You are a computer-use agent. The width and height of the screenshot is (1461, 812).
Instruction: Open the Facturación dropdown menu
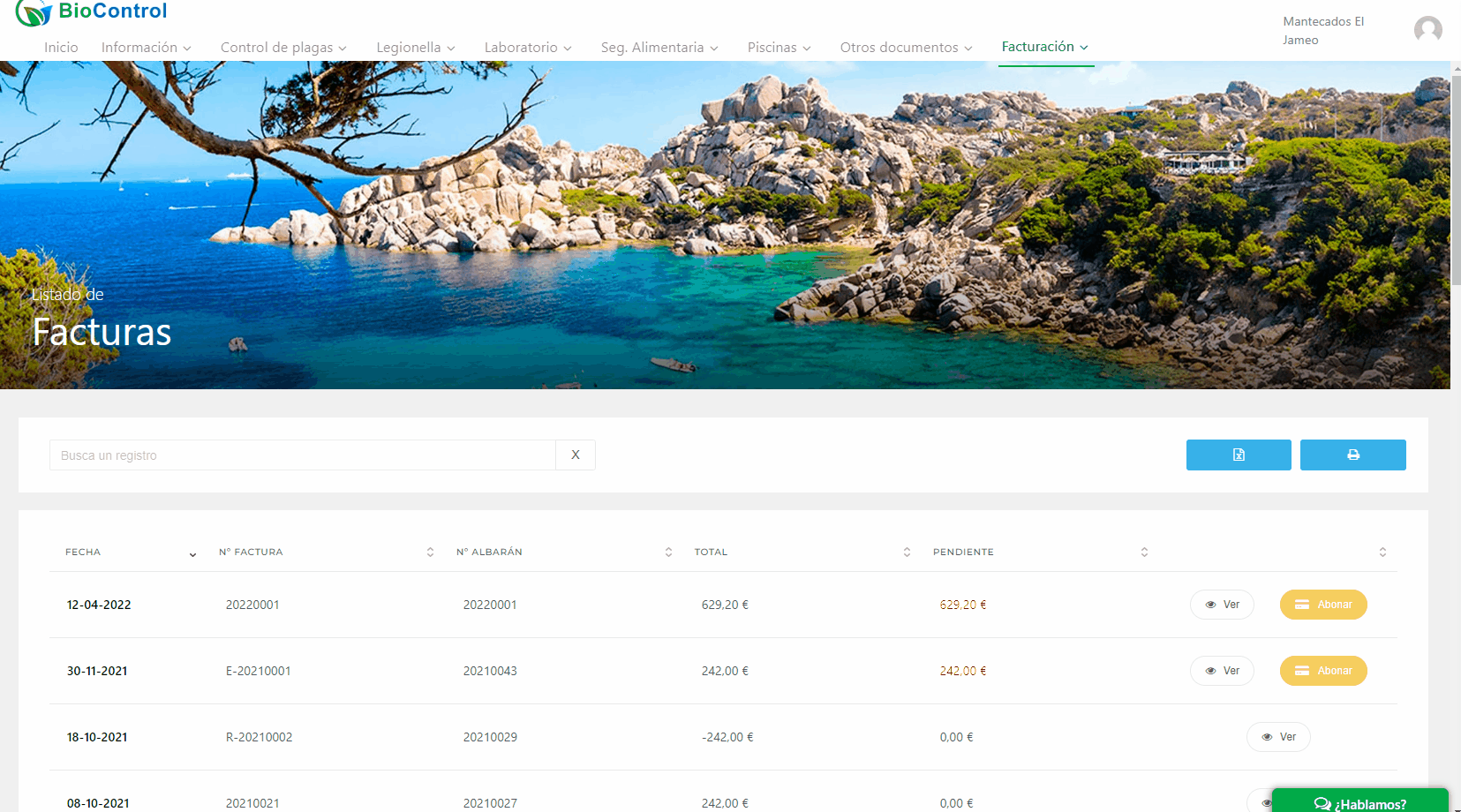coord(1044,47)
